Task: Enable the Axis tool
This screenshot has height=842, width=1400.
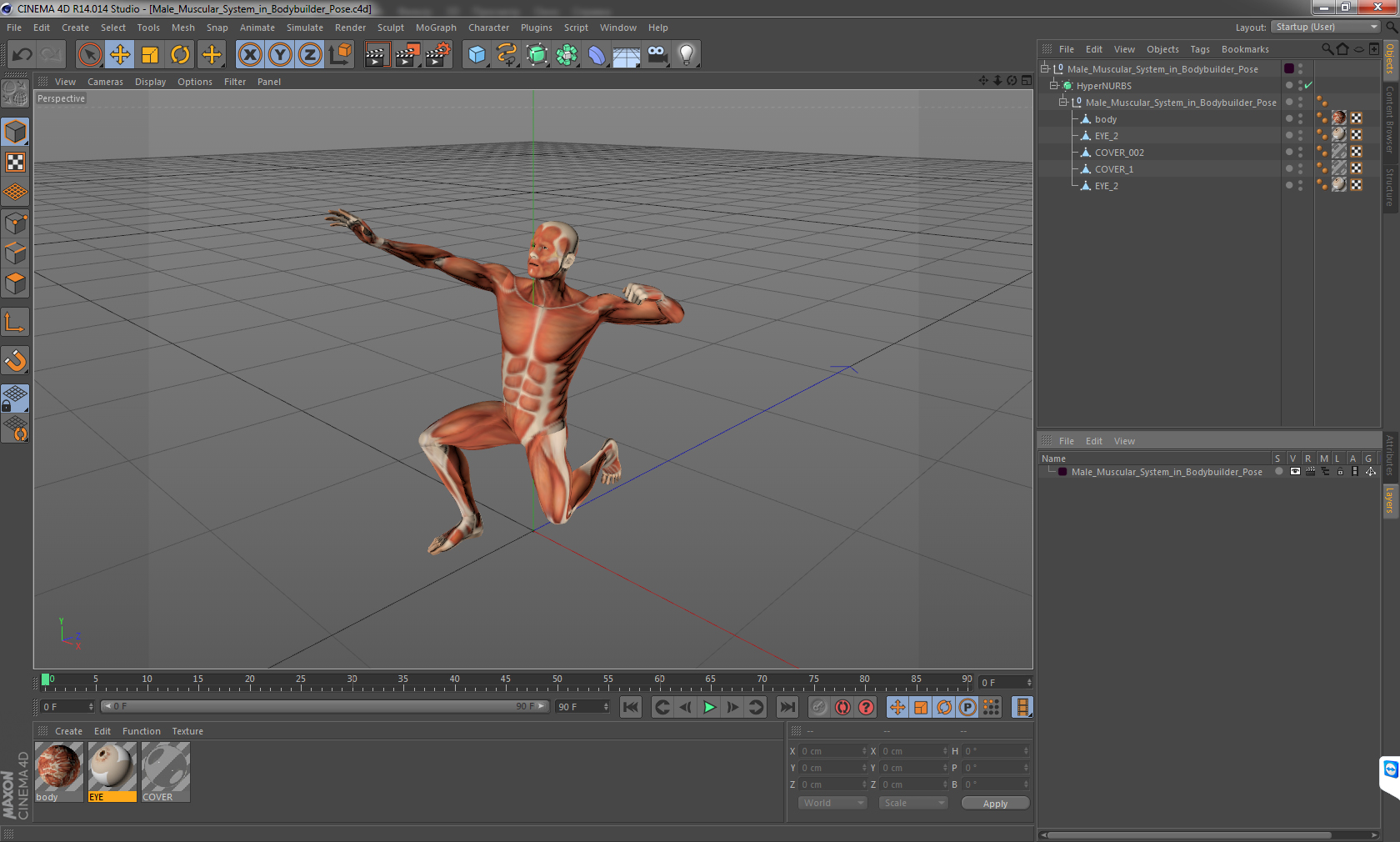Action: 15,323
